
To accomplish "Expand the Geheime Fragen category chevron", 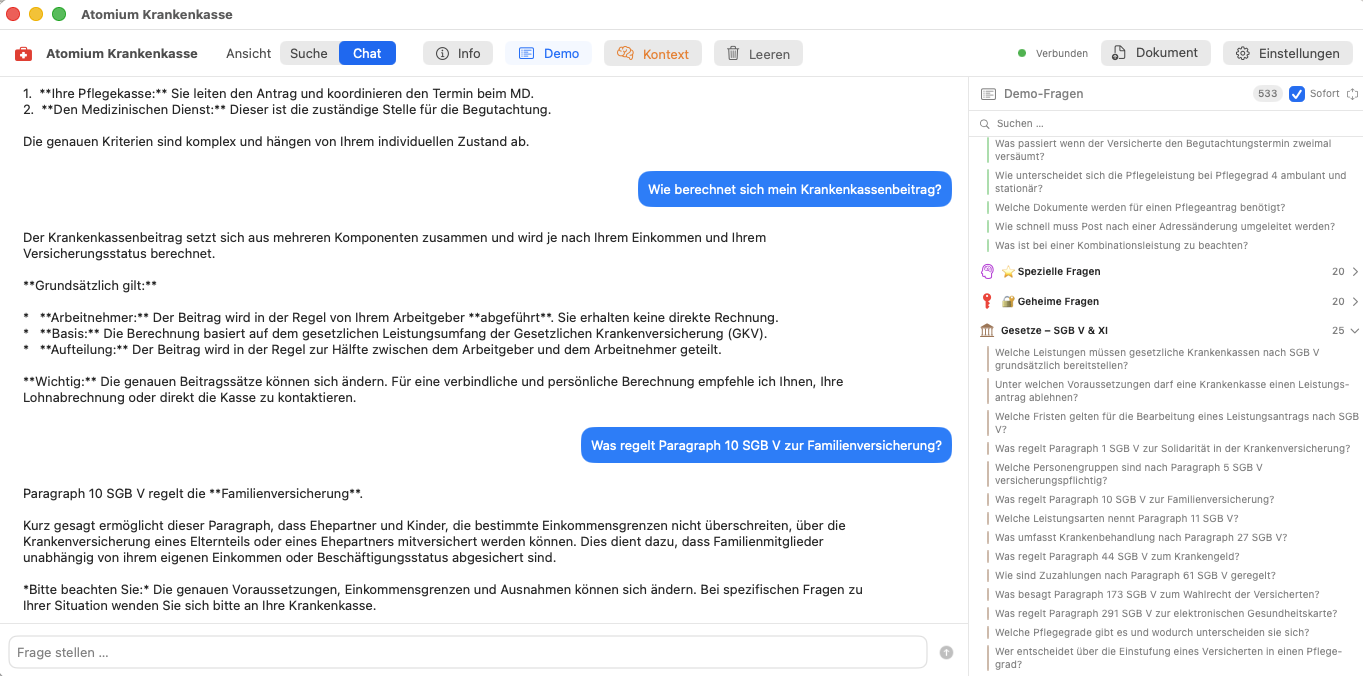I will (1355, 302).
